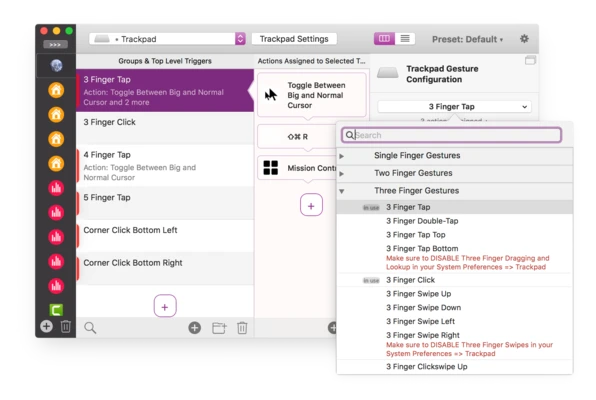The height and width of the screenshot is (400, 596).
Task: Click the Trackpad Settings button
Action: tap(294, 39)
